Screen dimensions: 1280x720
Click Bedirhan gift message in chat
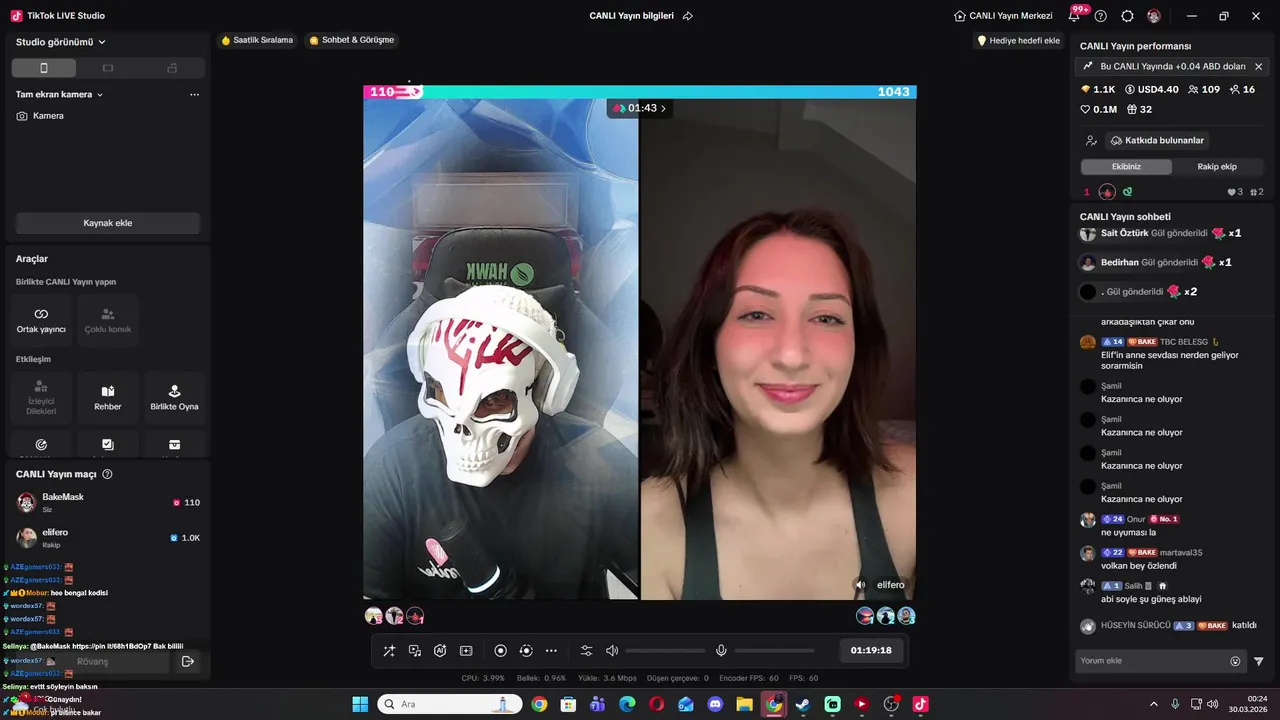coord(1155,262)
